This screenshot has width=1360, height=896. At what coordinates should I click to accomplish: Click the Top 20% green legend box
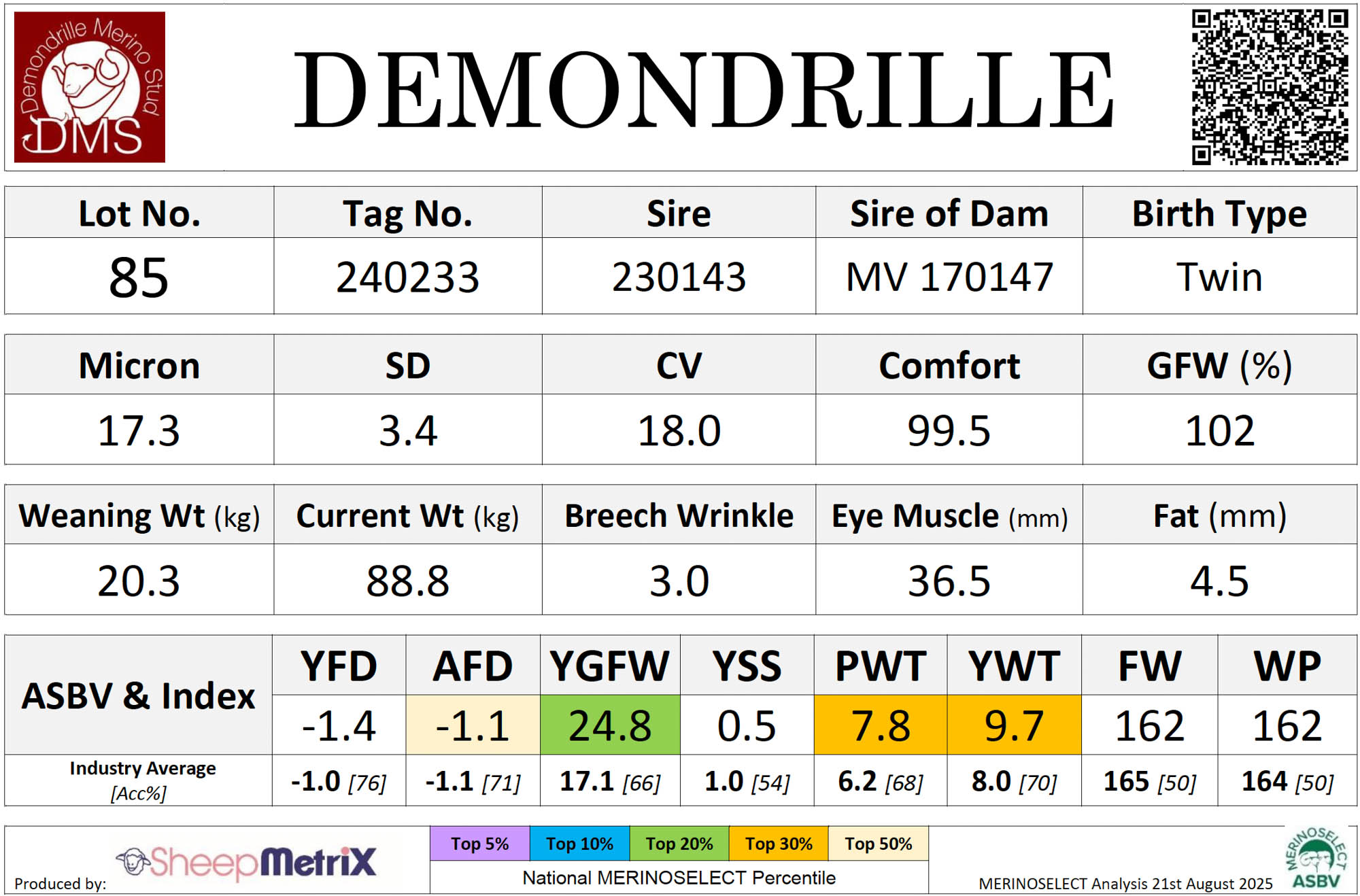[679, 844]
